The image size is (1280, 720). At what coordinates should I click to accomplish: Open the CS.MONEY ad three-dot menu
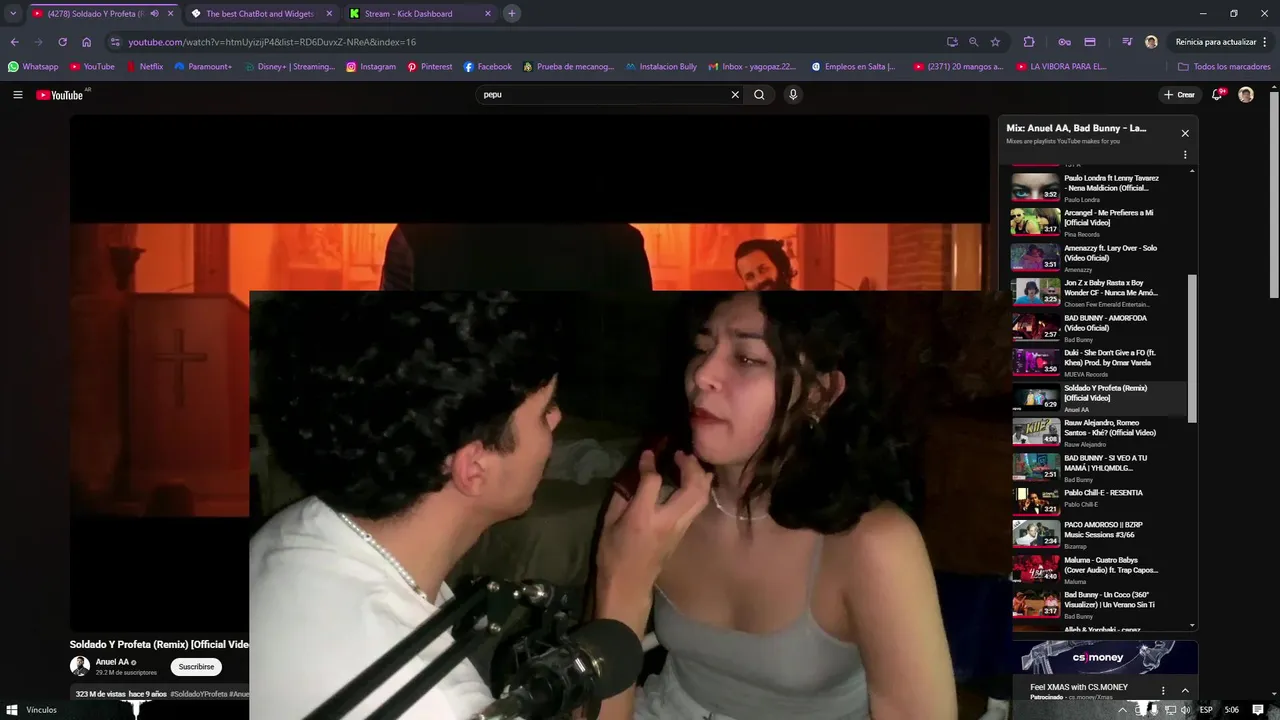click(1162, 690)
